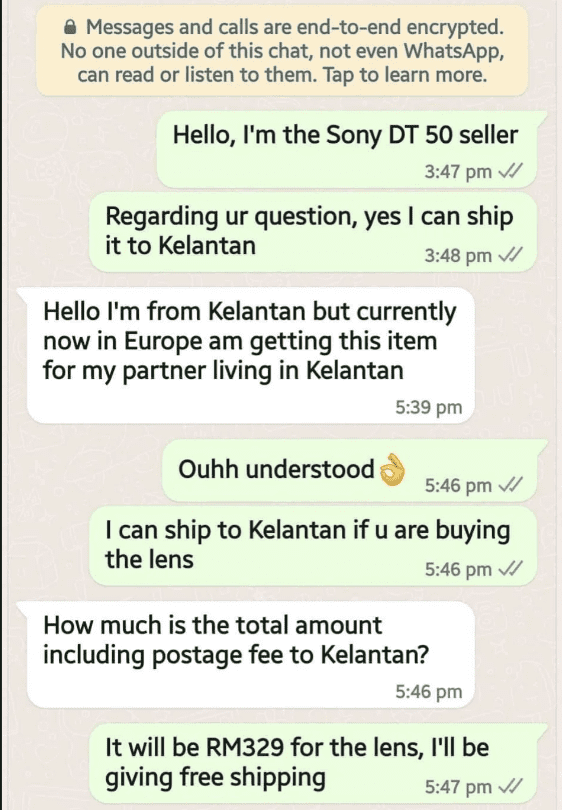Click the 5:39 pm timestamp
Screen dimensions: 562x810
point(429,407)
